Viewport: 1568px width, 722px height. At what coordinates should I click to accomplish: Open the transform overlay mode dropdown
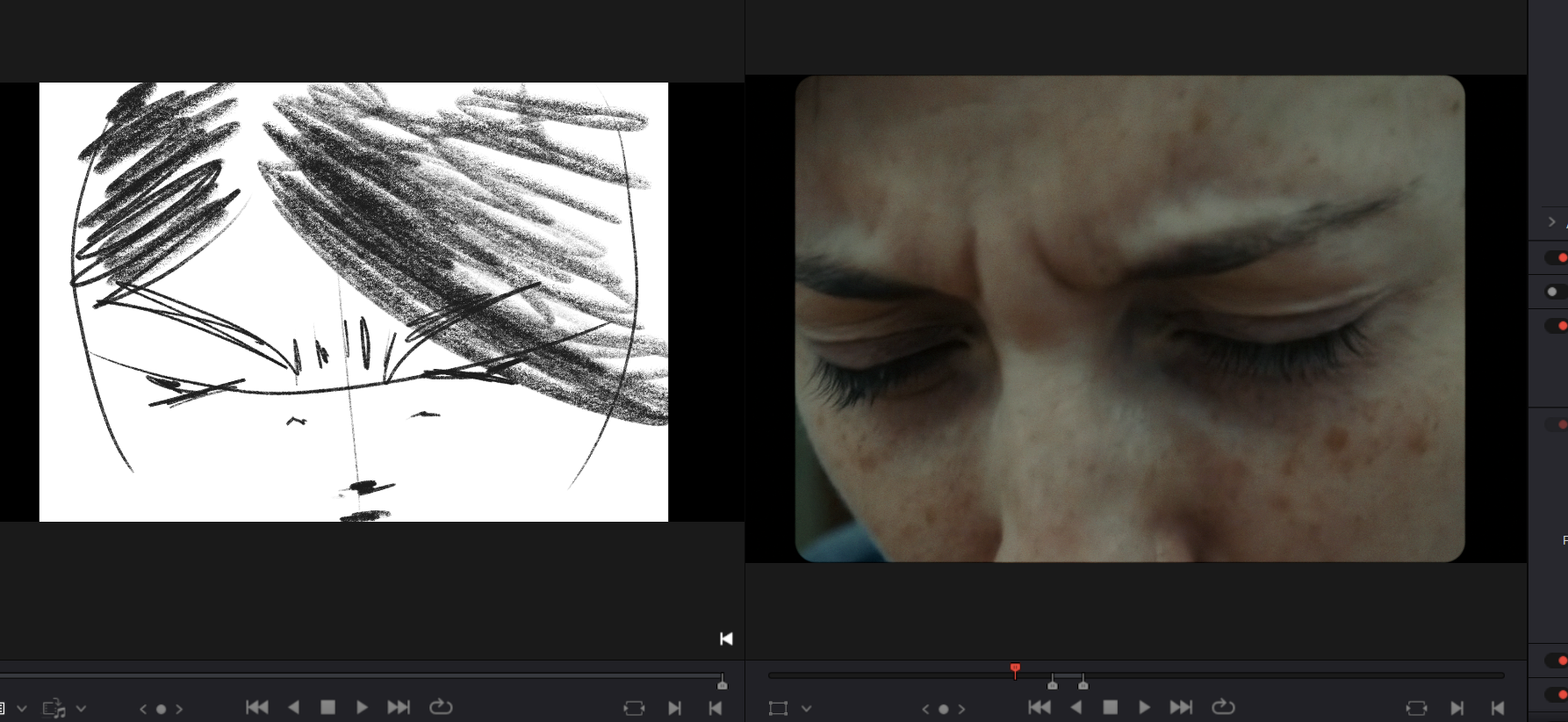806,709
